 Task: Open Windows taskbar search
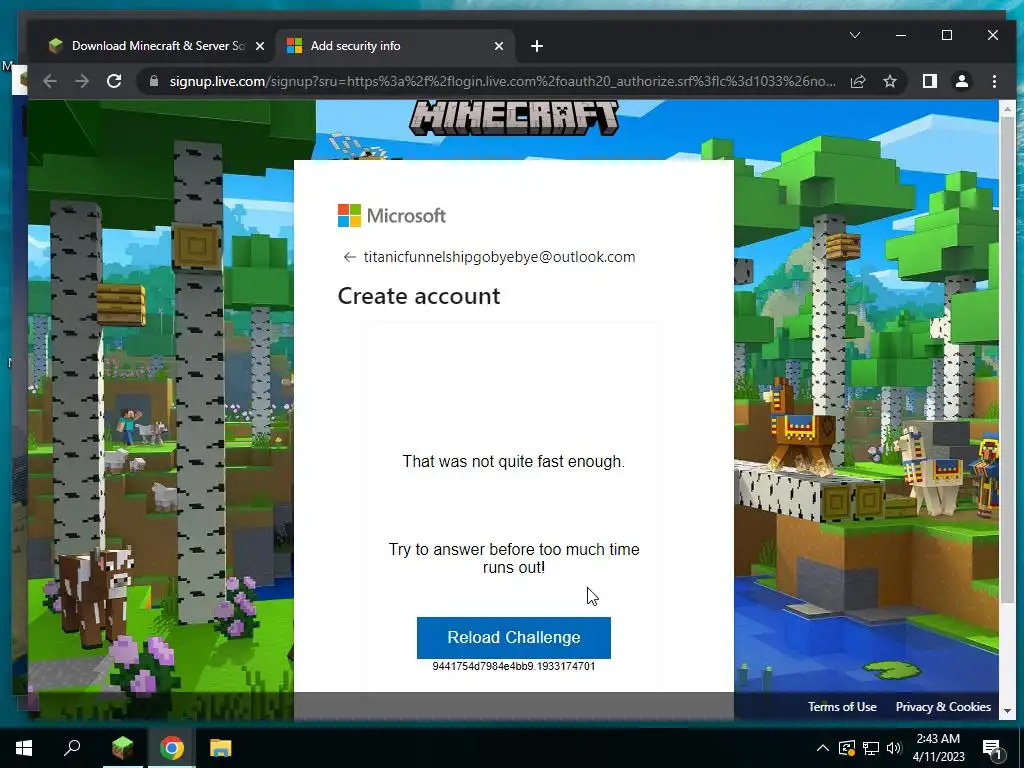72,748
